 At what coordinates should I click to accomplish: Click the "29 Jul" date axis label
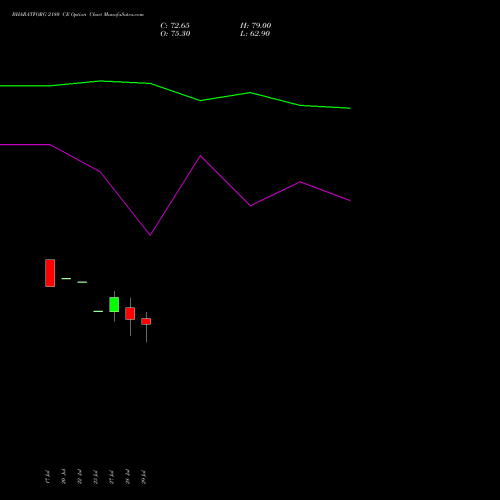point(143,477)
